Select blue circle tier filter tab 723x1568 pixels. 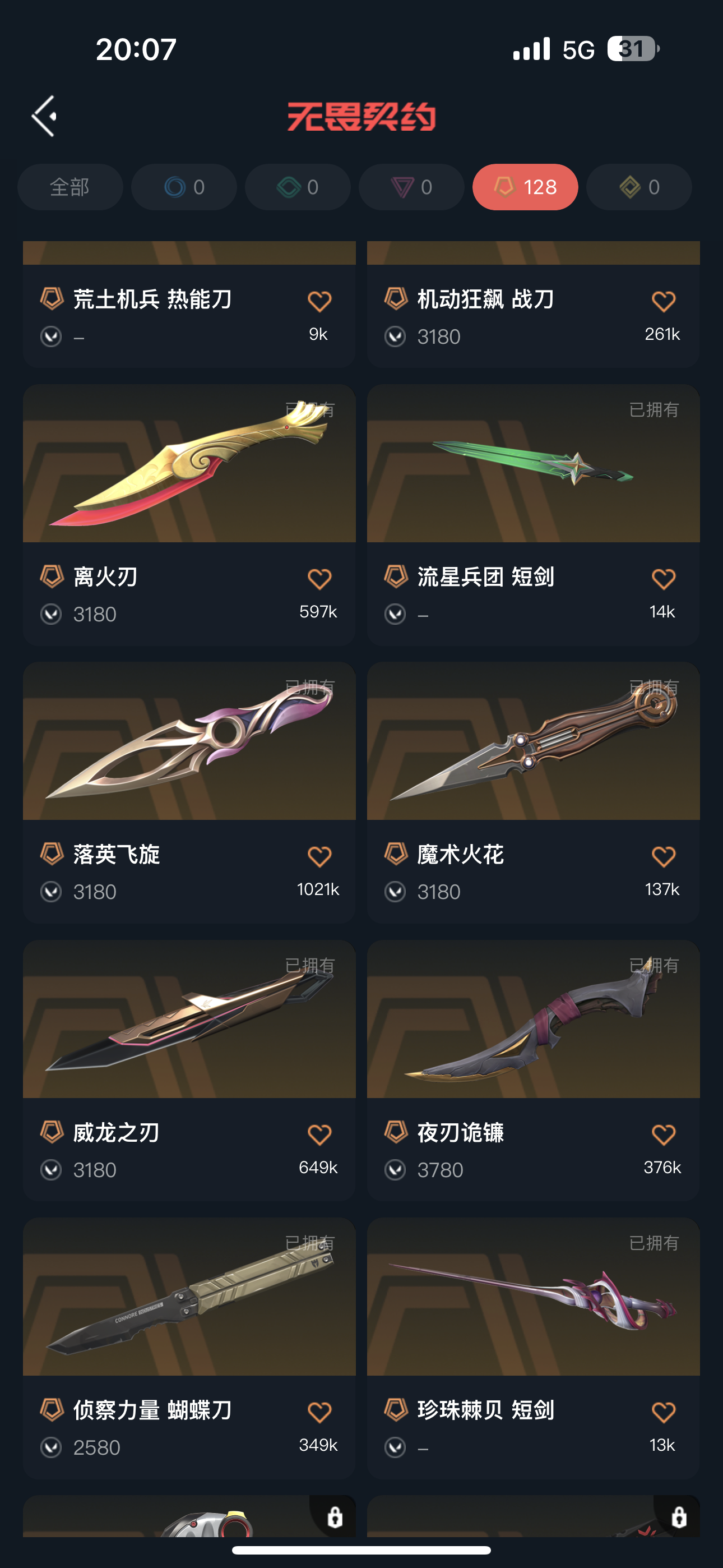[184, 187]
